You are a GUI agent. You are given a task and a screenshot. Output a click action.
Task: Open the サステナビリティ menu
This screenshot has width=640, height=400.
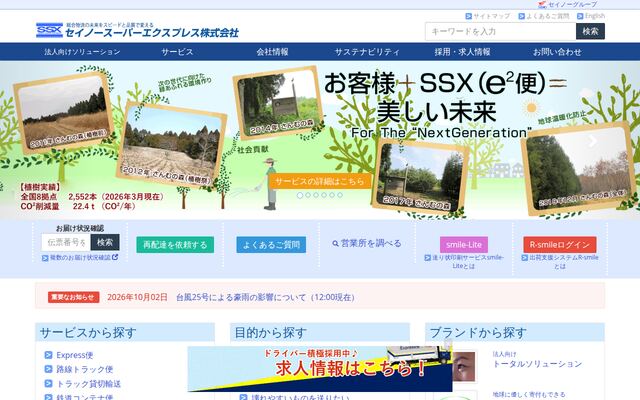[x=367, y=52]
